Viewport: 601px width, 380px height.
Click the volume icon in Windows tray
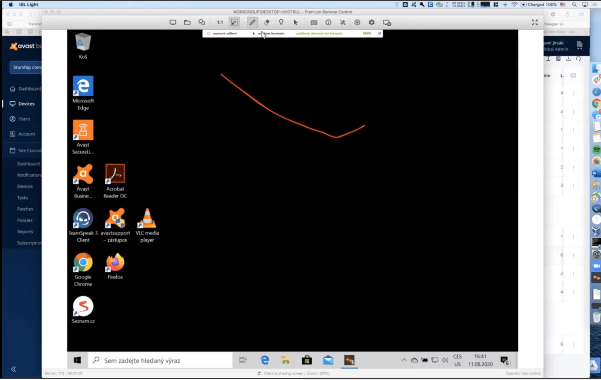click(445, 360)
